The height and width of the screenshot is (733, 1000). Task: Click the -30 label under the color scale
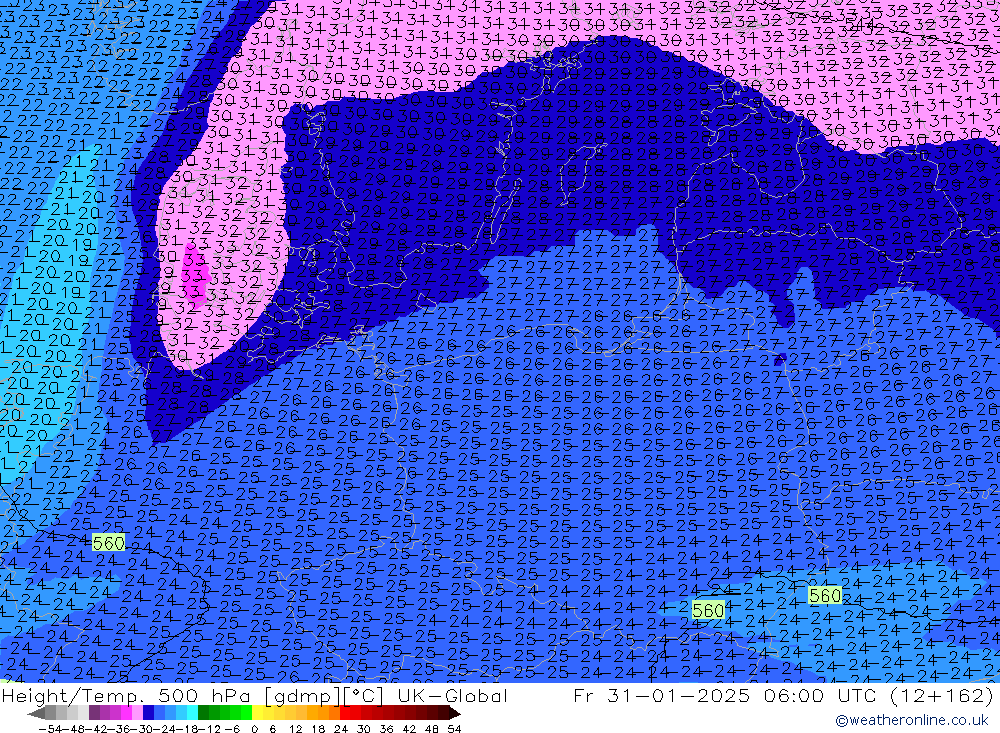pos(143,729)
